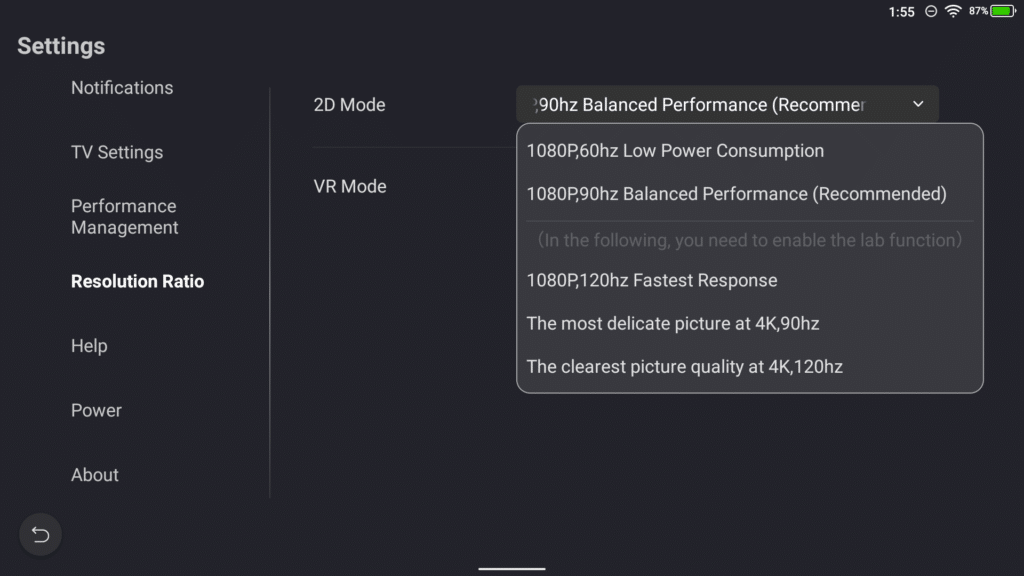Select 1080P,120hz Fastest Response option
Viewport: 1024px width, 576px height.
(651, 280)
